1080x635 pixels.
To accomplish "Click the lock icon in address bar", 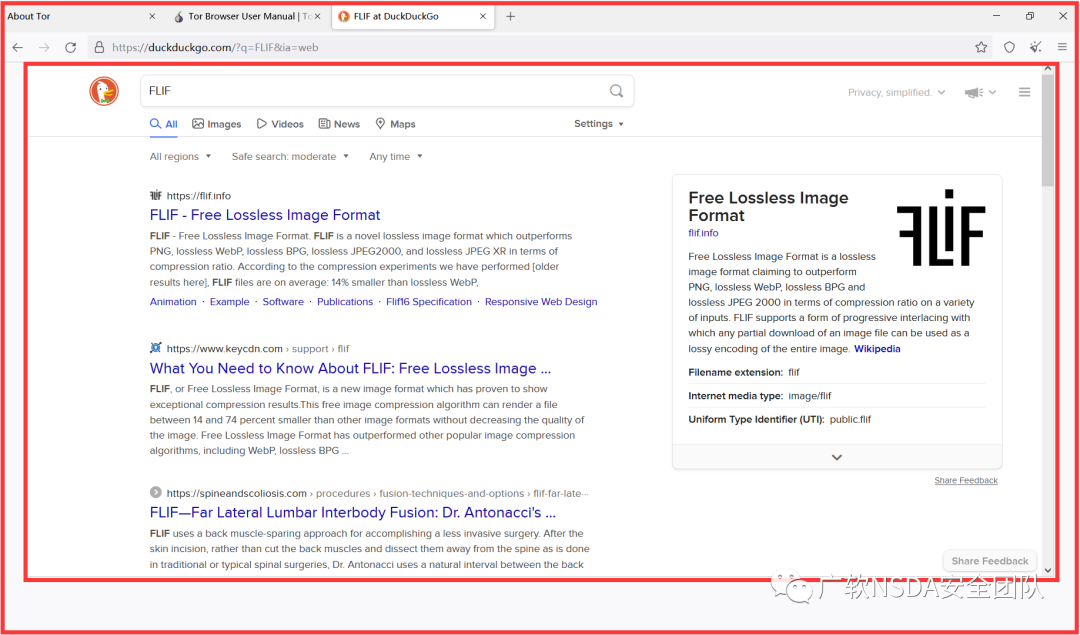I will (99, 48).
